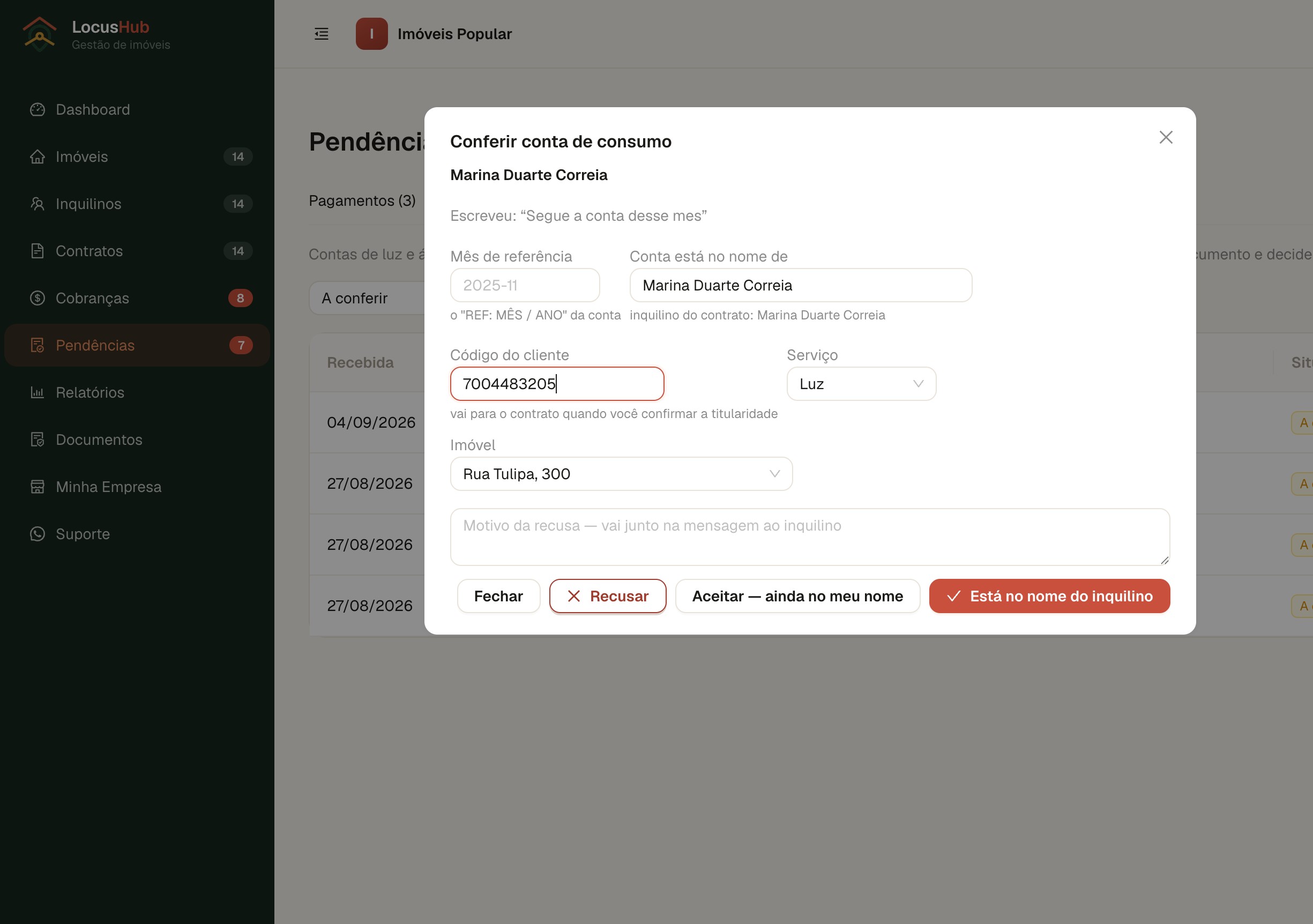Switch to the Pagamentos (3) tab
The image size is (1313, 924).
tap(363, 200)
